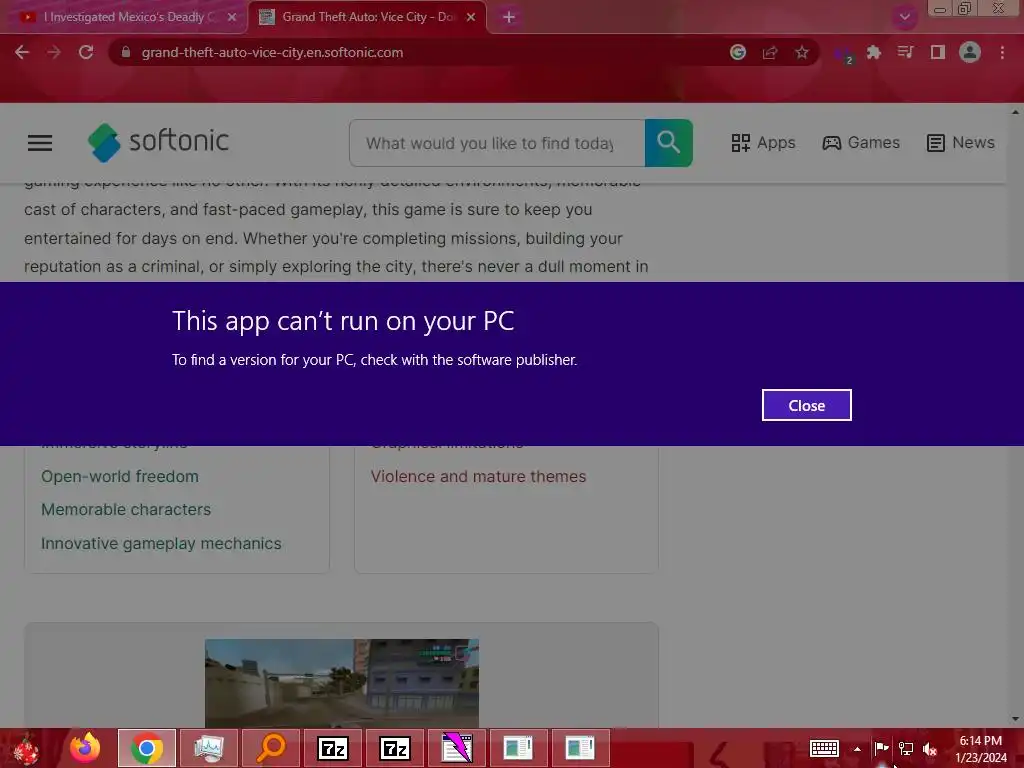Viewport: 1024px width, 768px height.
Task: Open clock showing 6:14 PM
Action: coord(980,749)
